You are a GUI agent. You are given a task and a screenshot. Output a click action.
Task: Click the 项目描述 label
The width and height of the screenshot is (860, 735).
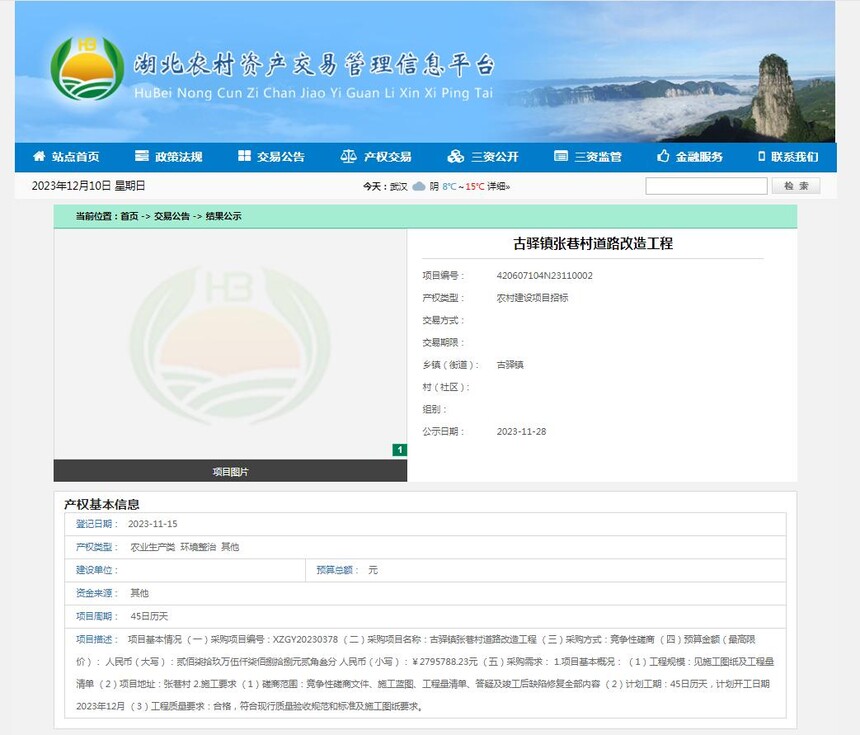tap(97, 639)
